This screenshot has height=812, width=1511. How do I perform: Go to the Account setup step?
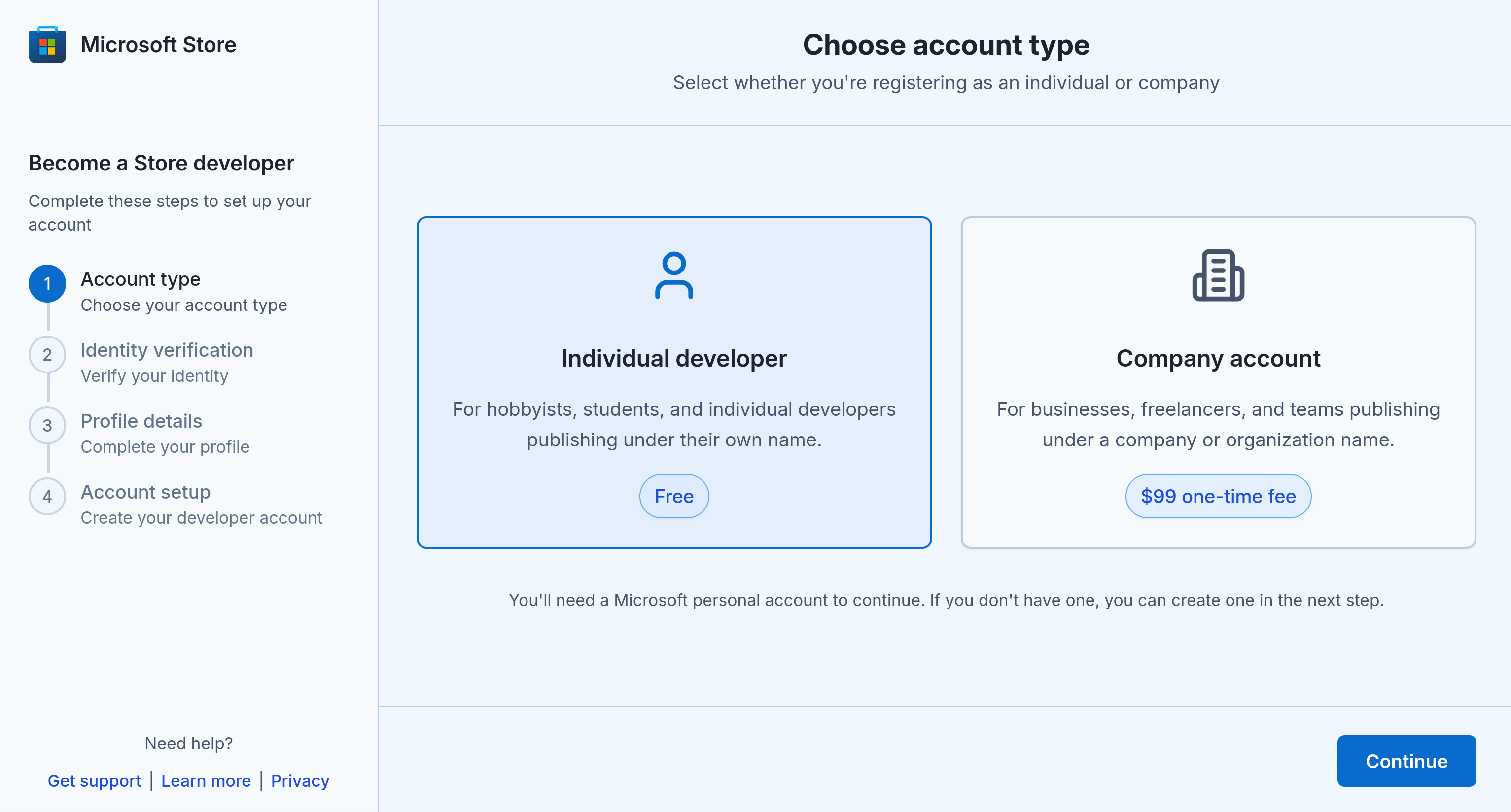(x=145, y=493)
